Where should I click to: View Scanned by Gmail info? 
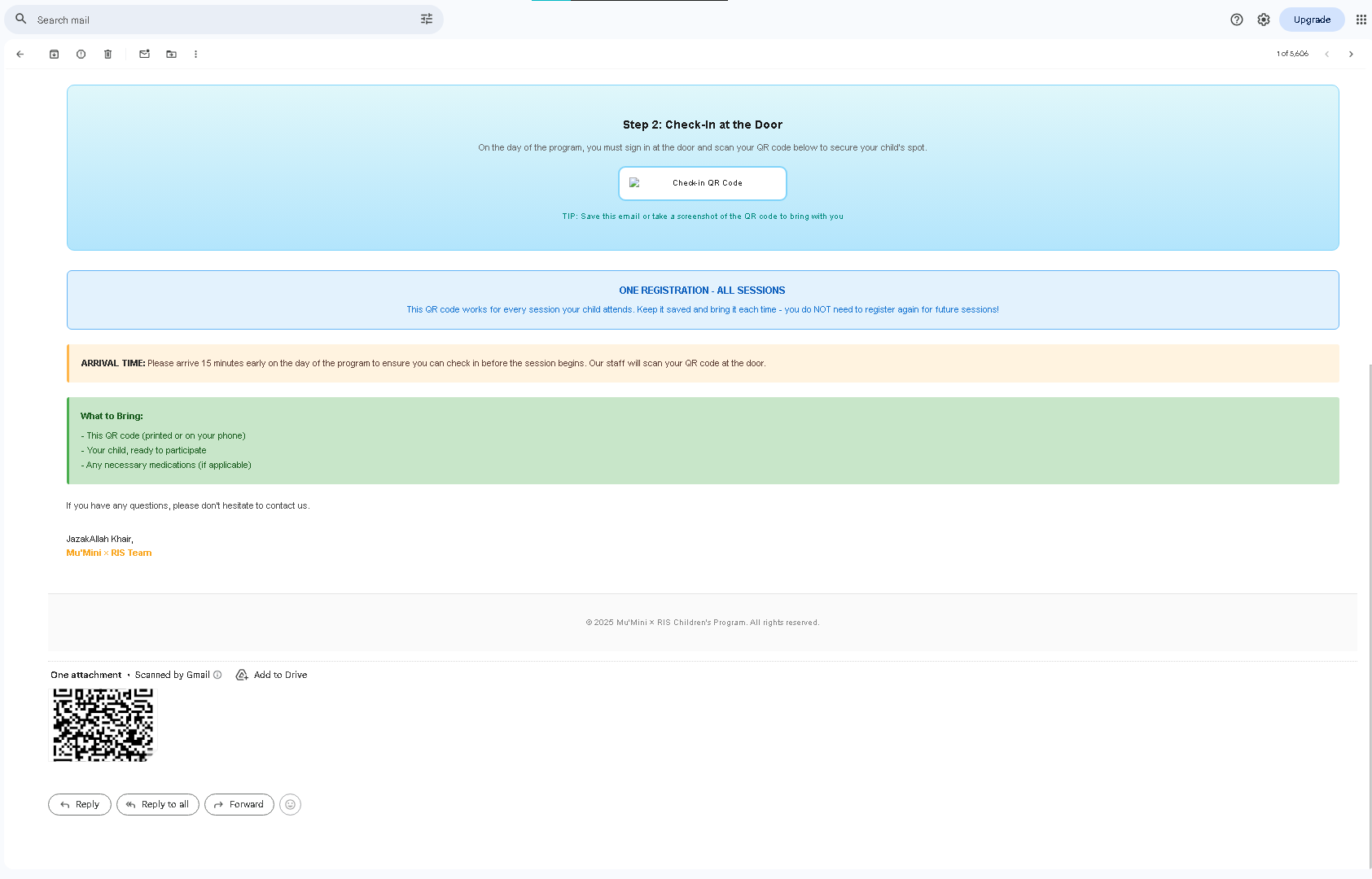[x=217, y=675]
